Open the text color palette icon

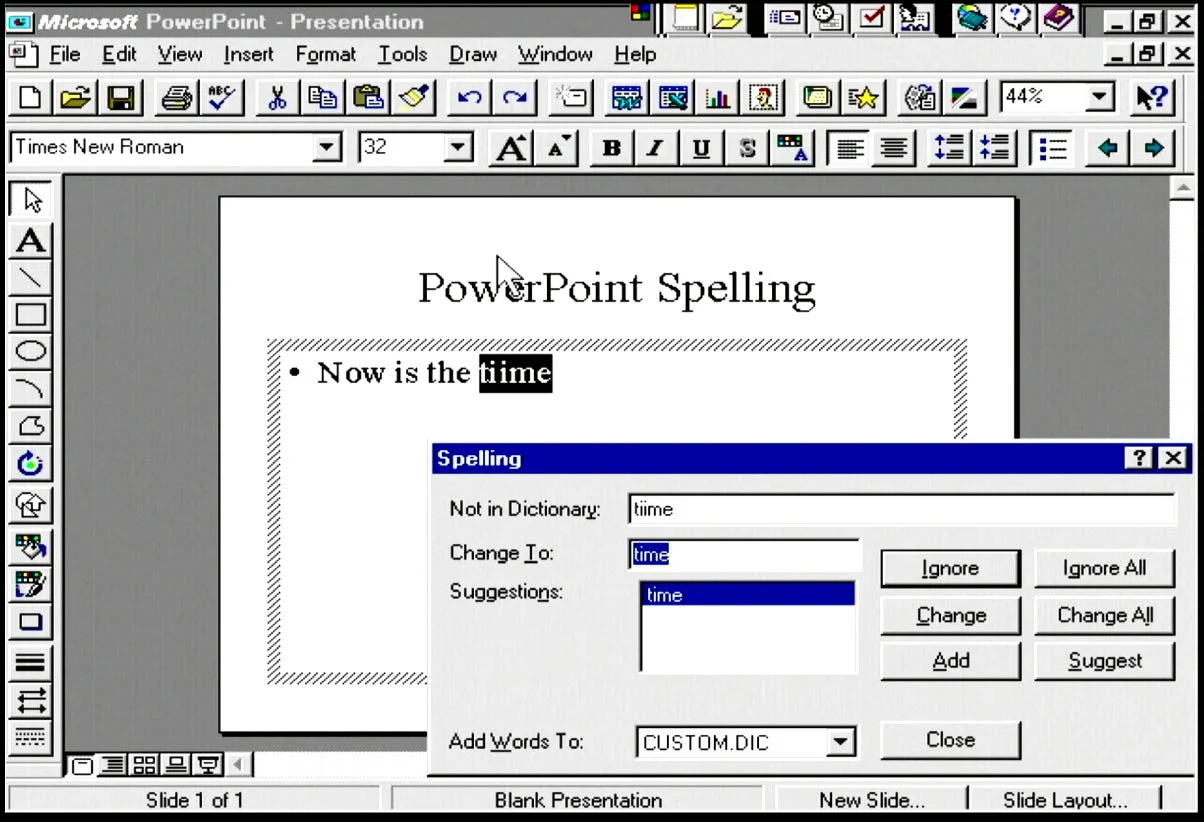click(x=793, y=149)
